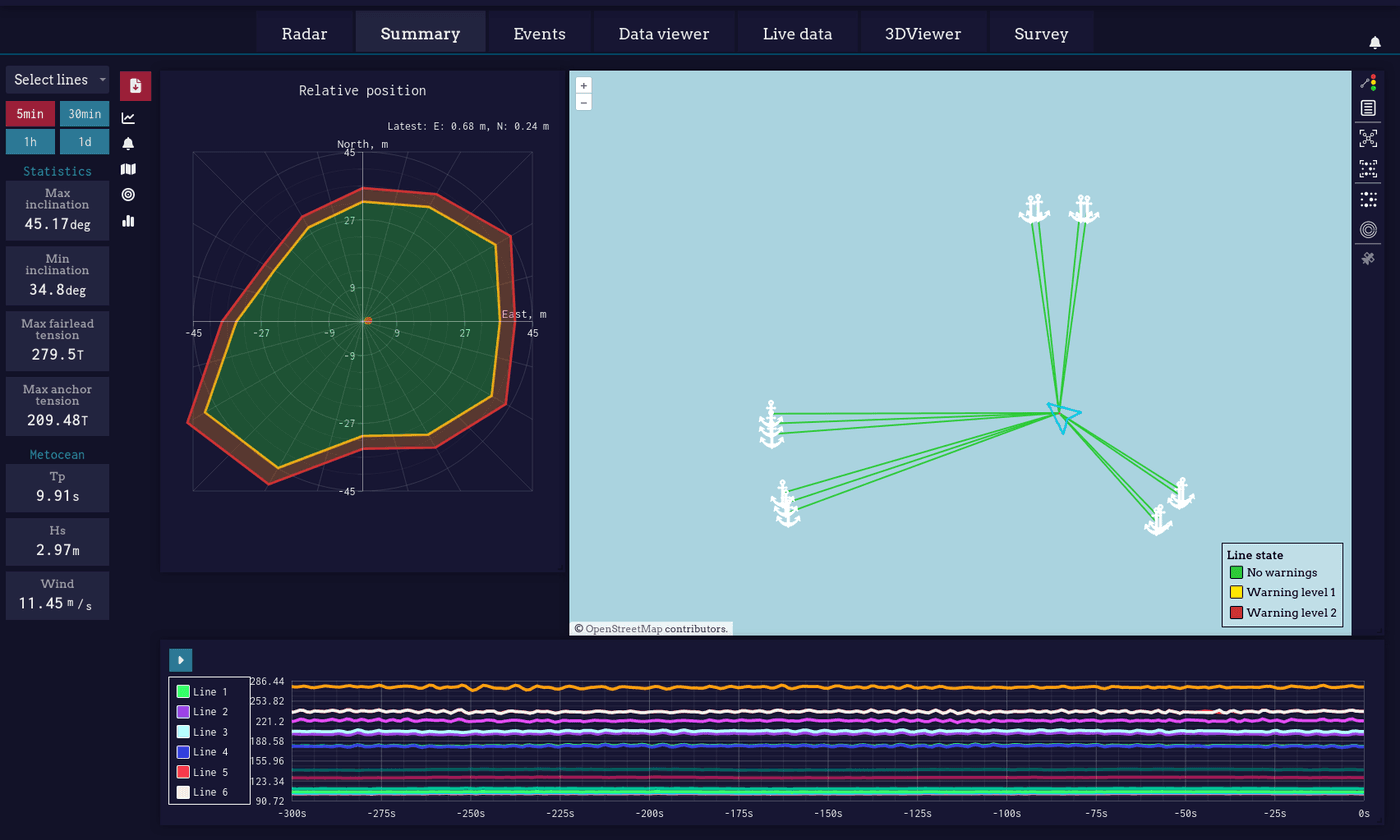The width and height of the screenshot is (1400, 840).
Task: Switch to the Radar tab
Action: tap(304, 34)
